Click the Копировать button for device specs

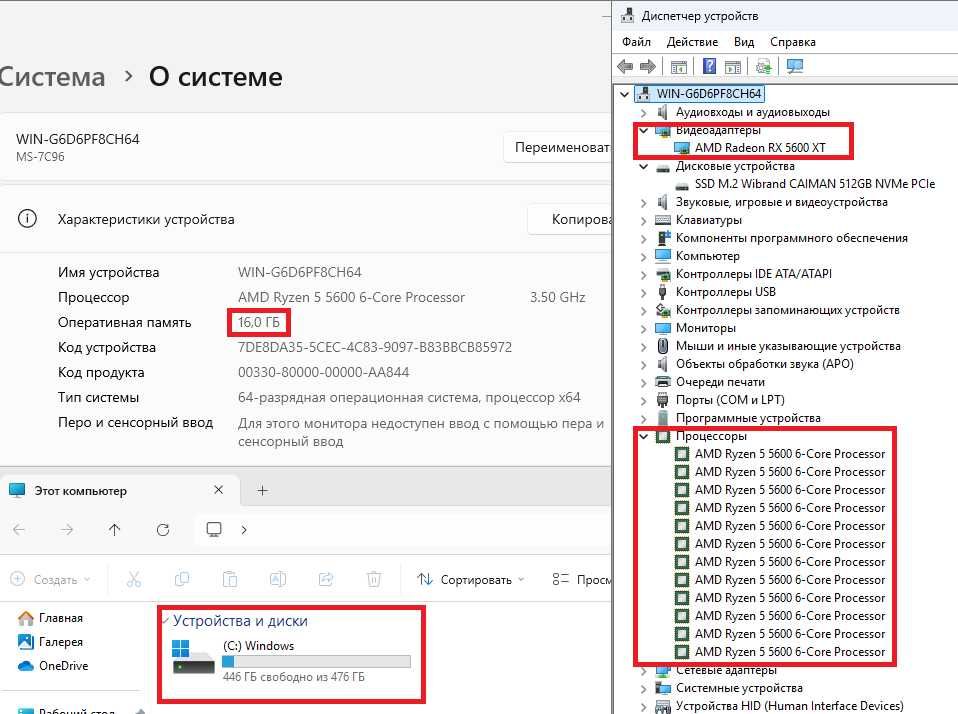[569, 219]
